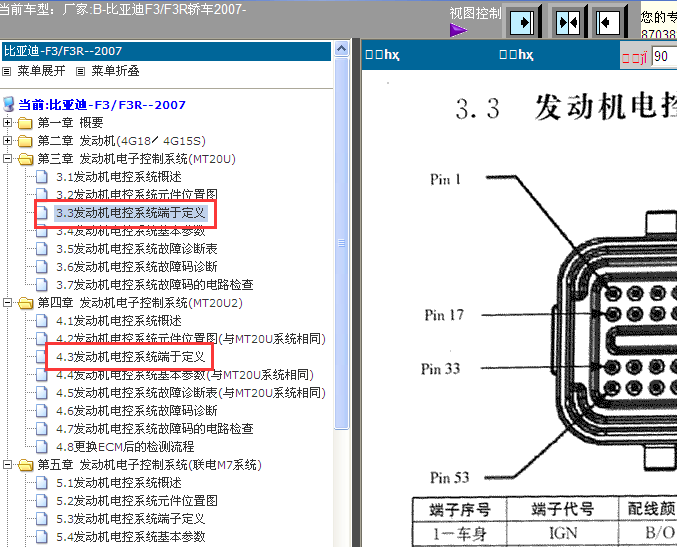Screen dimensions: 677x547
Task: Click scroll-up arrow of tree panel
Action: [342, 49]
